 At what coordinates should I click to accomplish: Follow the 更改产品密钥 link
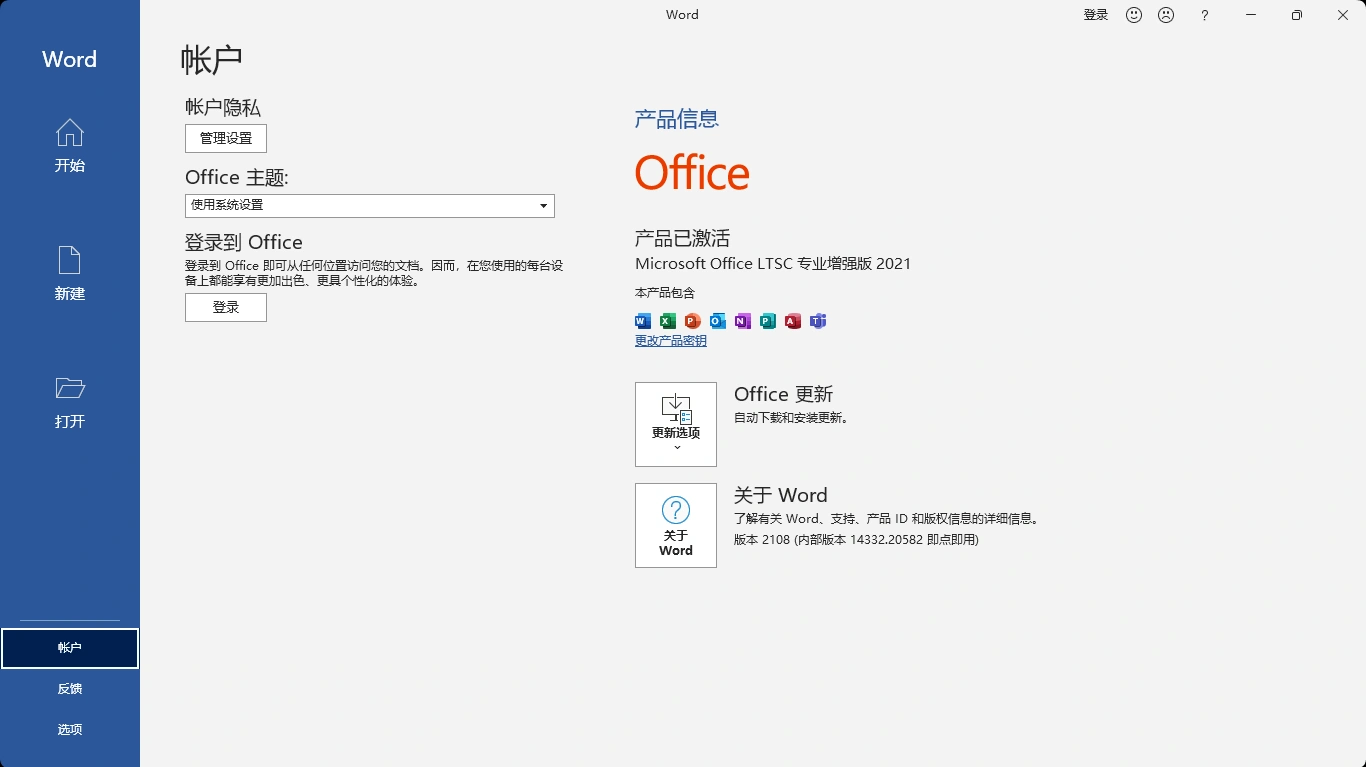[671, 341]
